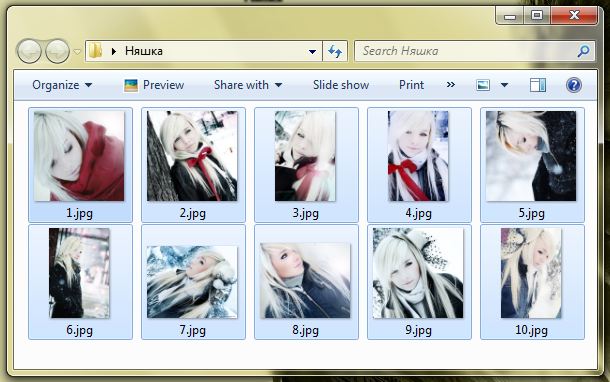The width and height of the screenshot is (610, 382).
Task: Open Preview for the selected images
Action: point(154,85)
